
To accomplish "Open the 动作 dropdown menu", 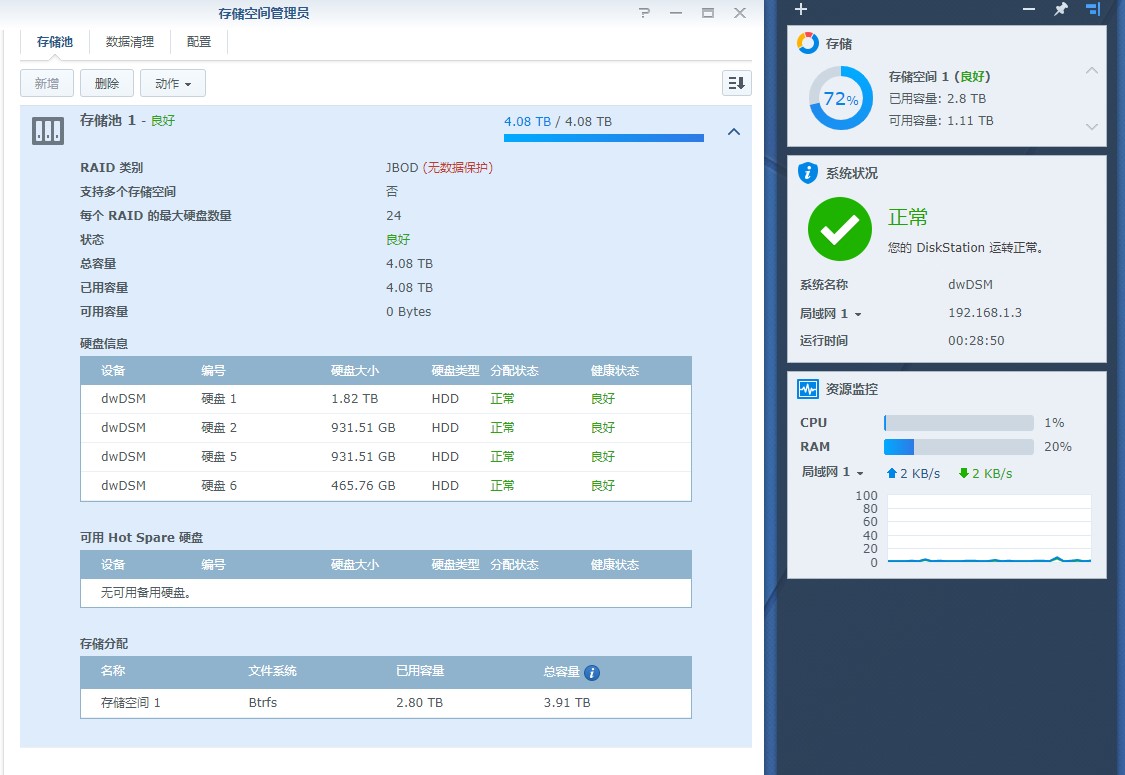I will tap(172, 84).
